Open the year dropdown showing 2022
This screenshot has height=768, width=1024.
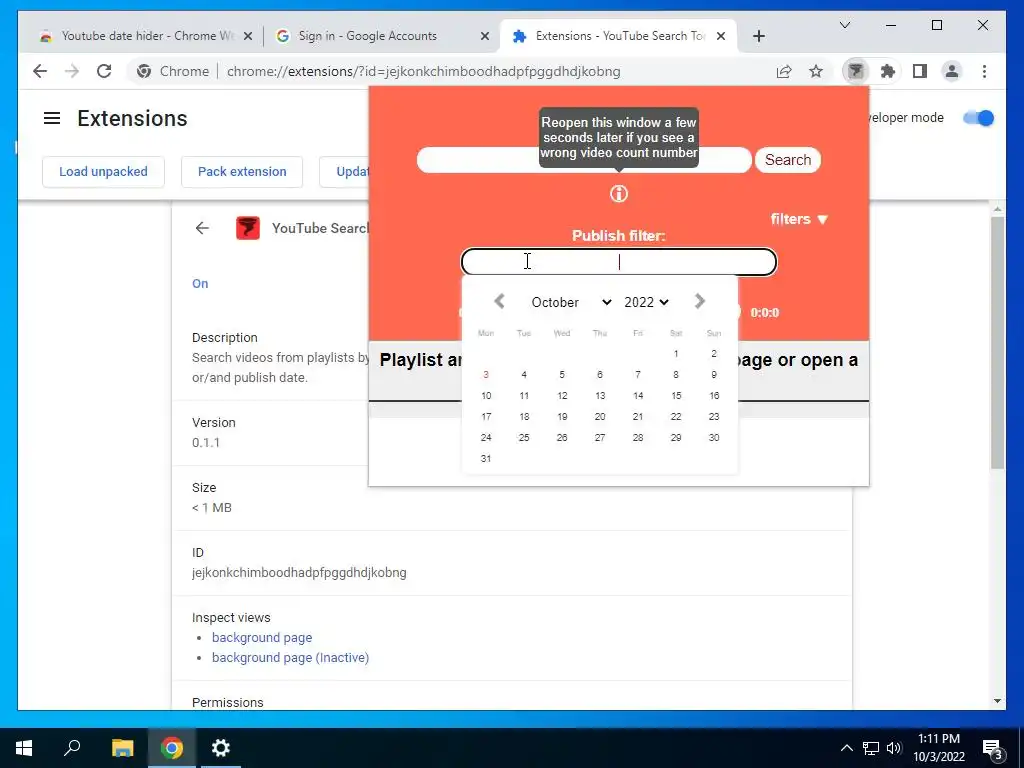646,302
